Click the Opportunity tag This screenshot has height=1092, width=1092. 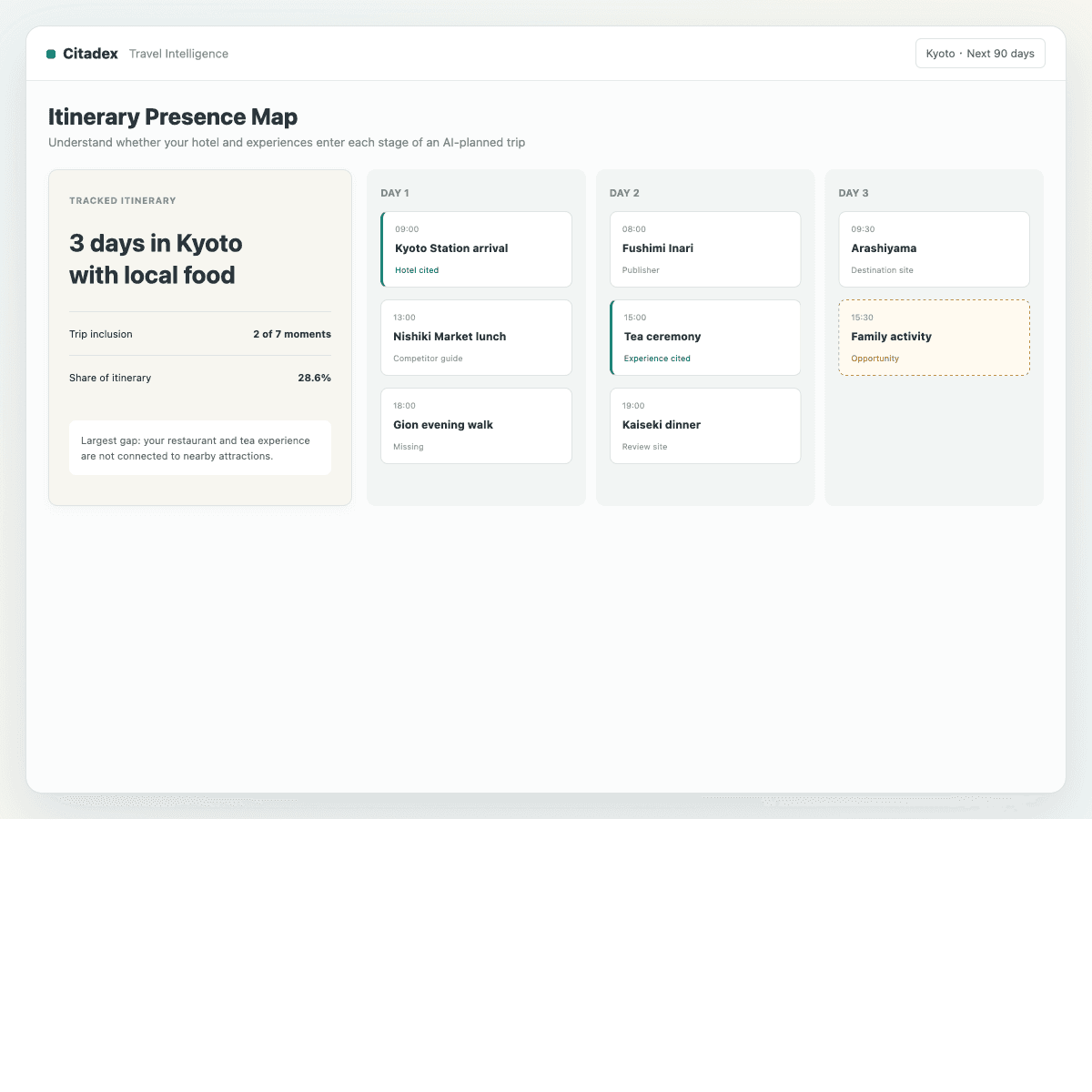875,359
